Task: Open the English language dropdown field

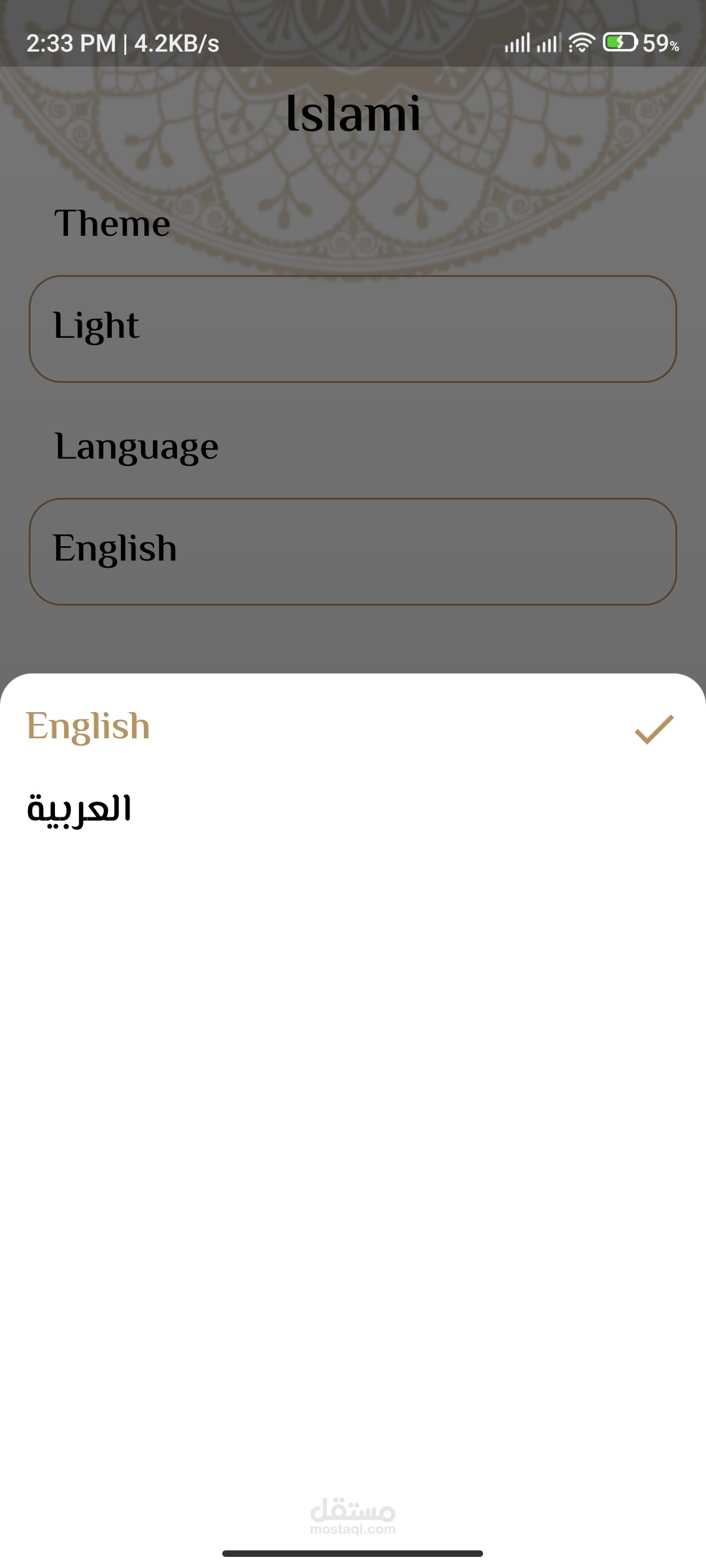Action: [353, 551]
